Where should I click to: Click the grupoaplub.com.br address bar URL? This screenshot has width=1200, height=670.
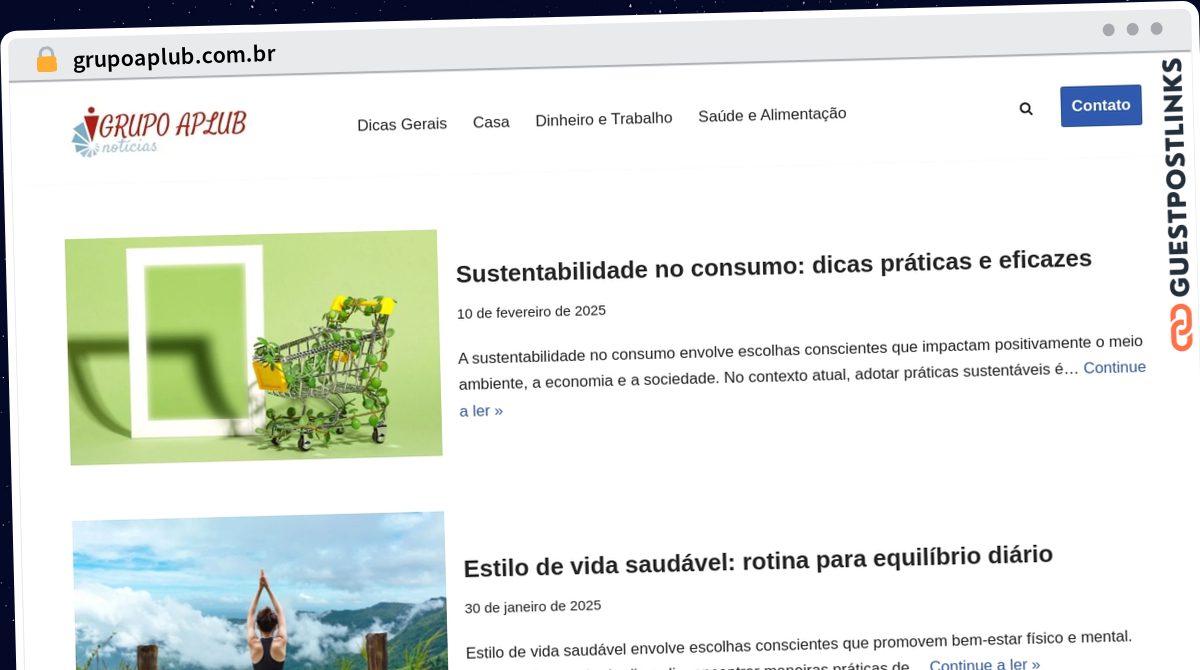point(174,57)
